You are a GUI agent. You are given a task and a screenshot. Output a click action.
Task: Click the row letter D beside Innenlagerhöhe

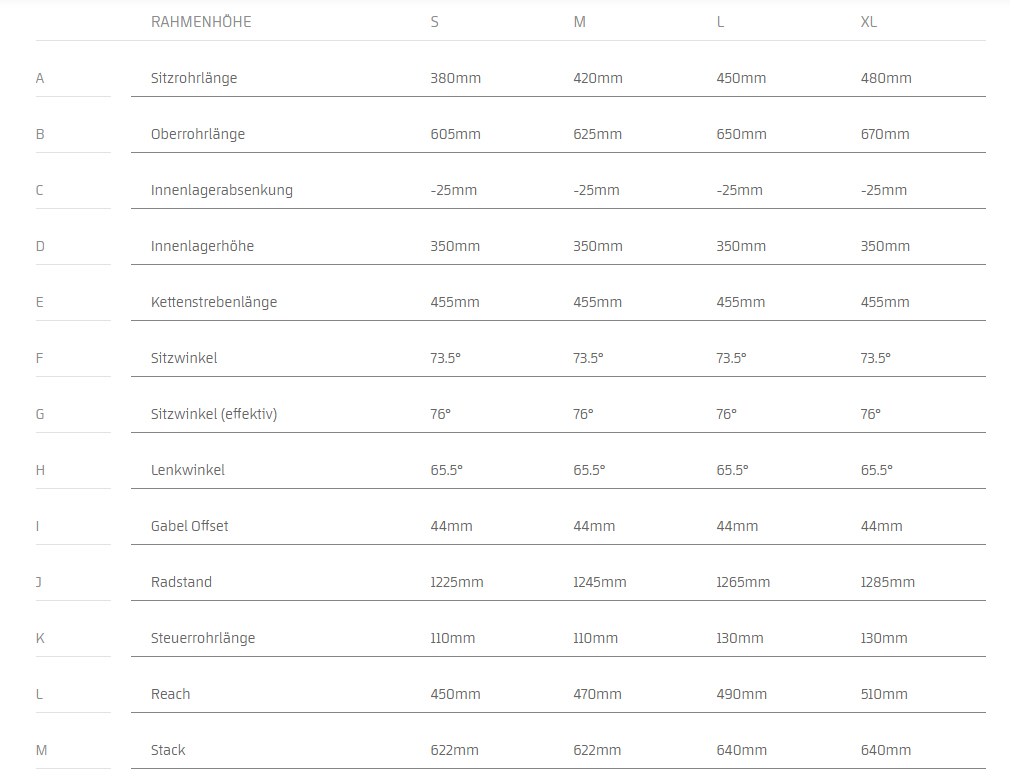[x=40, y=246]
